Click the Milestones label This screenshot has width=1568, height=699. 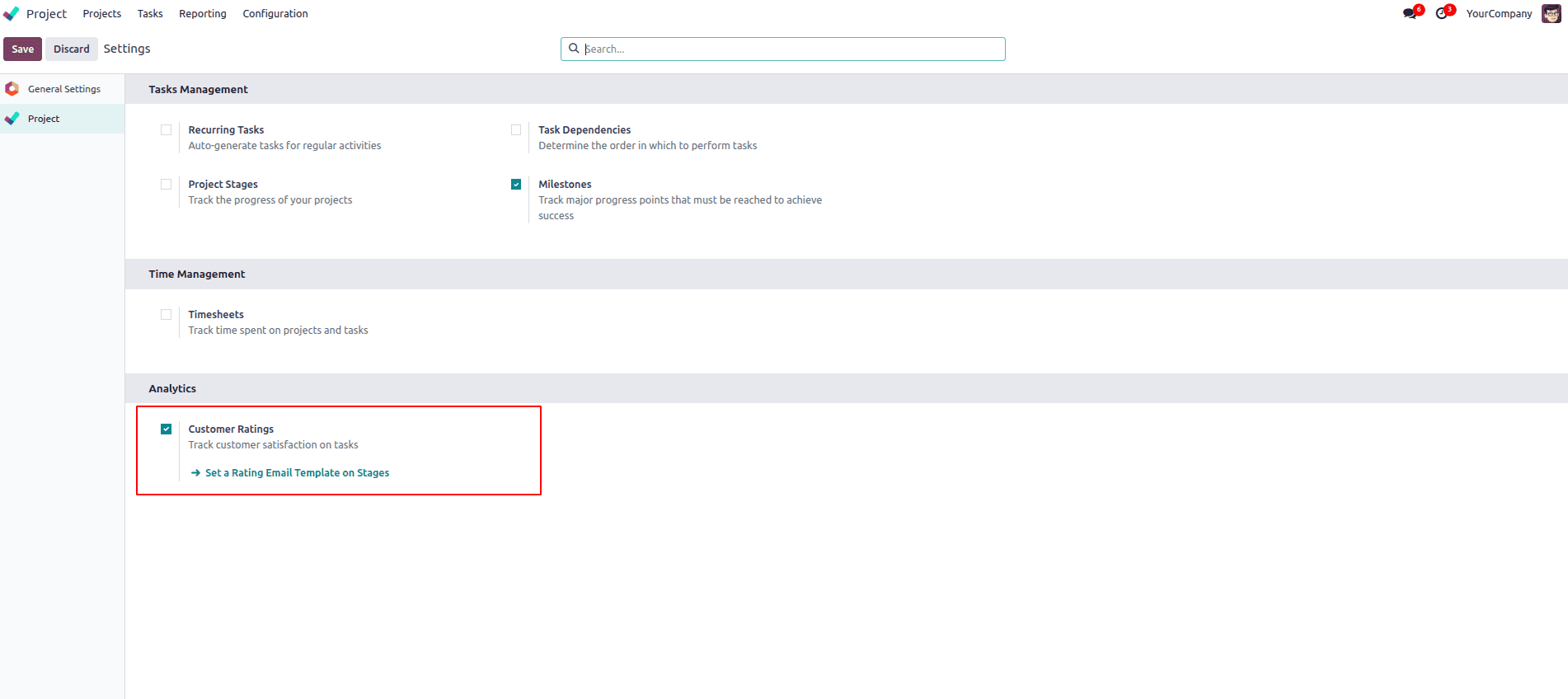565,185
